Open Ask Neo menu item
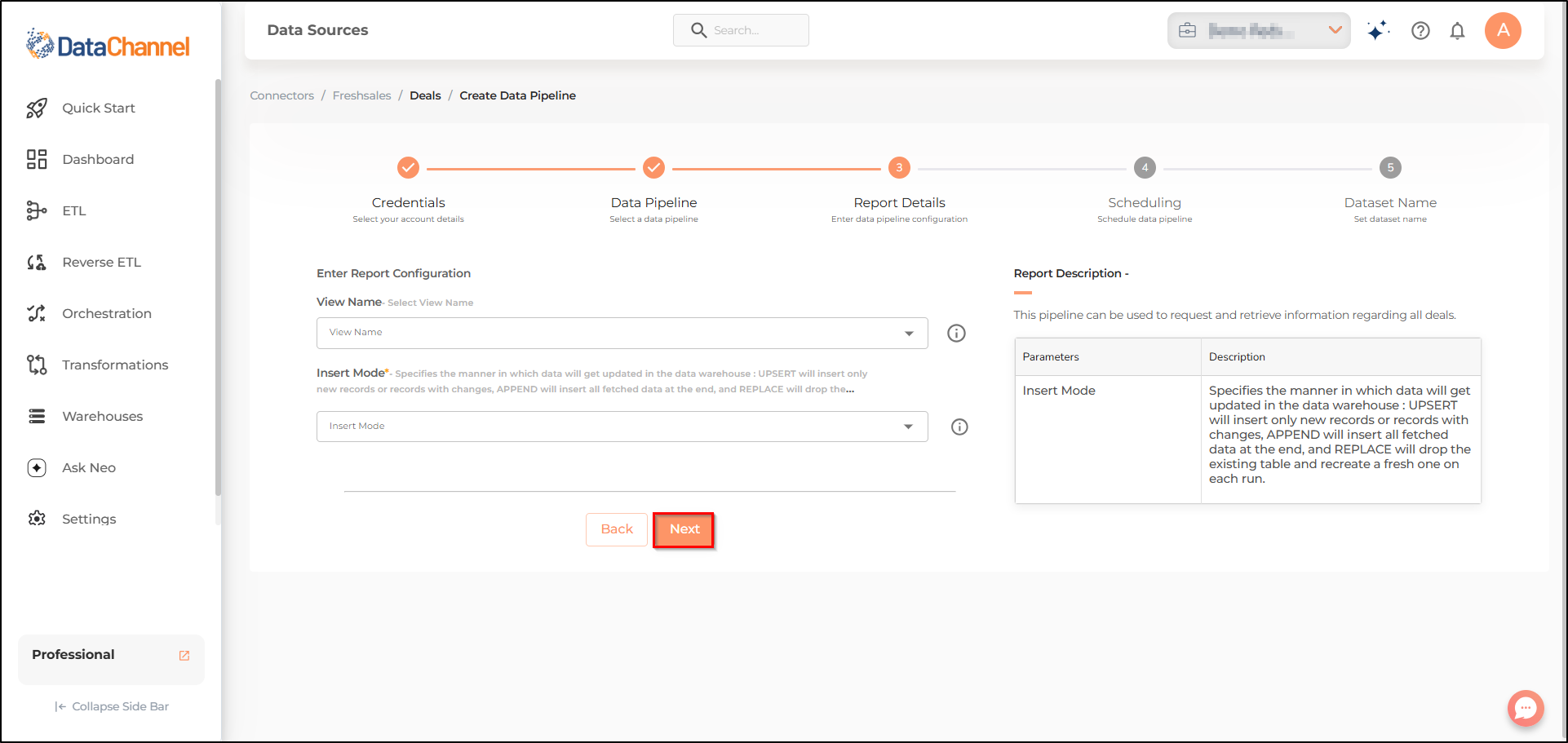This screenshot has width=1568, height=743. 89,467
